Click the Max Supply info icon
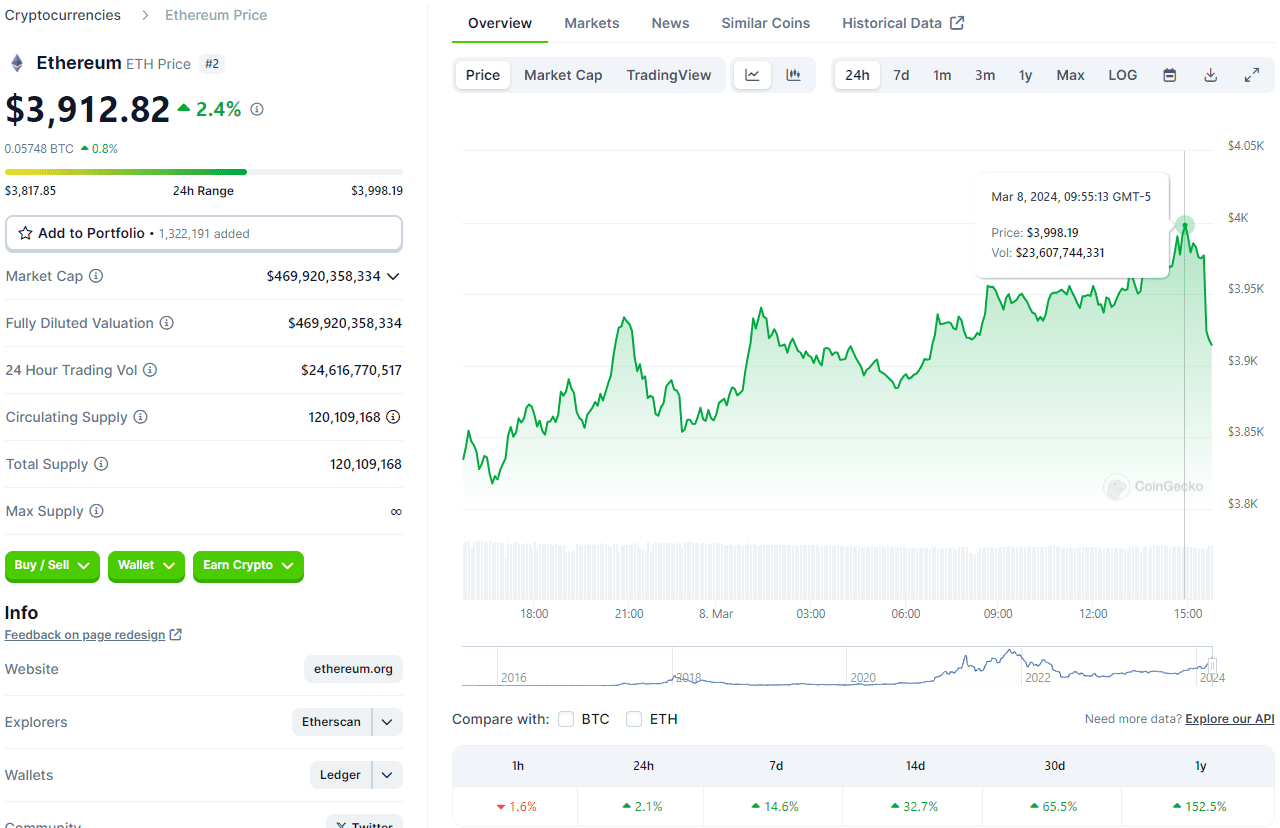 tap(96, 511)
